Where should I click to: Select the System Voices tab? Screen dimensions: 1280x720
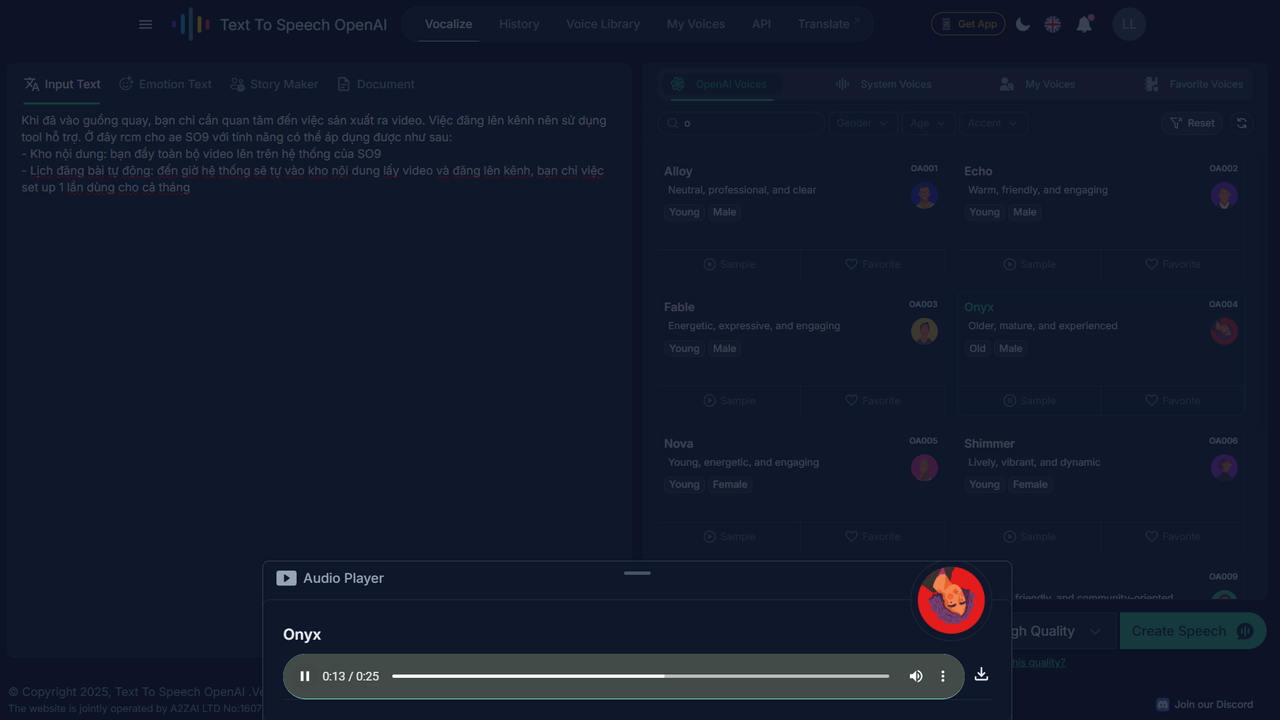click(884, 84)
